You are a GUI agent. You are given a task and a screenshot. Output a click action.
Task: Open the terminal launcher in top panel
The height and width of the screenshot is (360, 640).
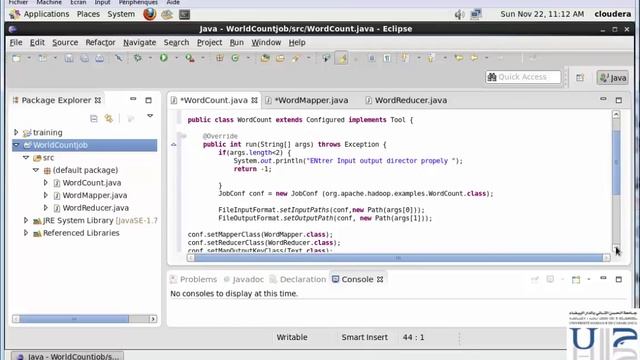(184, 14)
